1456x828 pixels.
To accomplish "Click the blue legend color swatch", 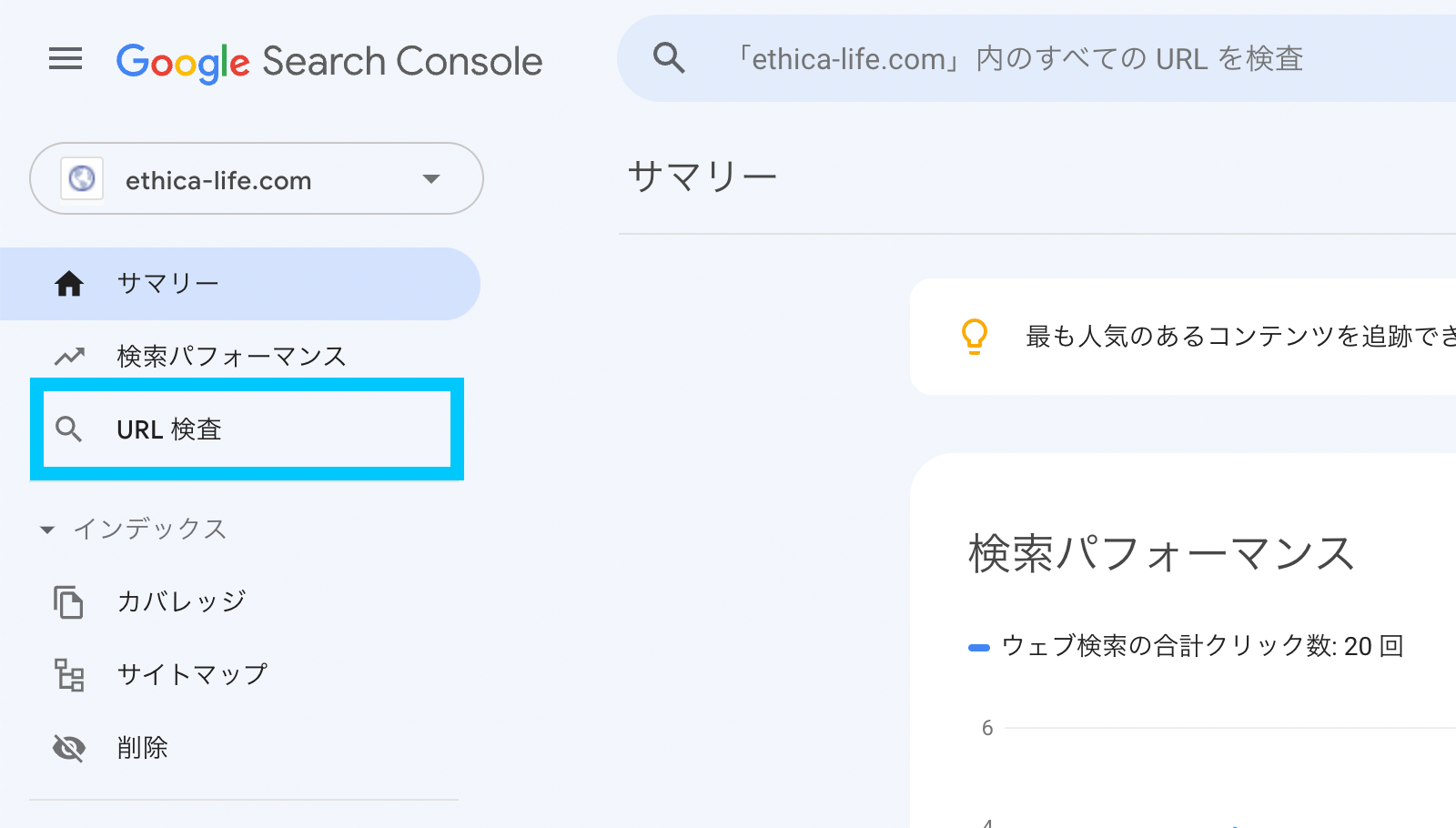I will point(978,646).
